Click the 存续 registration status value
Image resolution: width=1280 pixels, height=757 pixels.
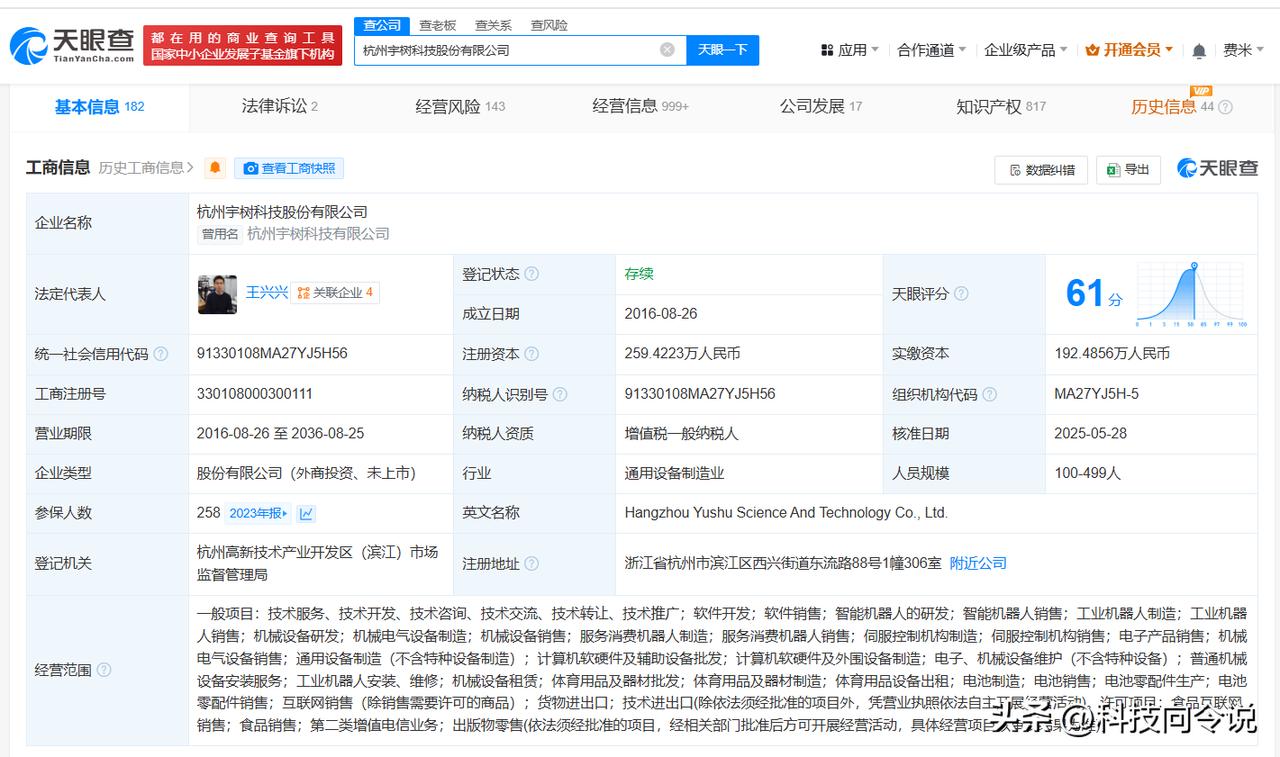point(639,274)
